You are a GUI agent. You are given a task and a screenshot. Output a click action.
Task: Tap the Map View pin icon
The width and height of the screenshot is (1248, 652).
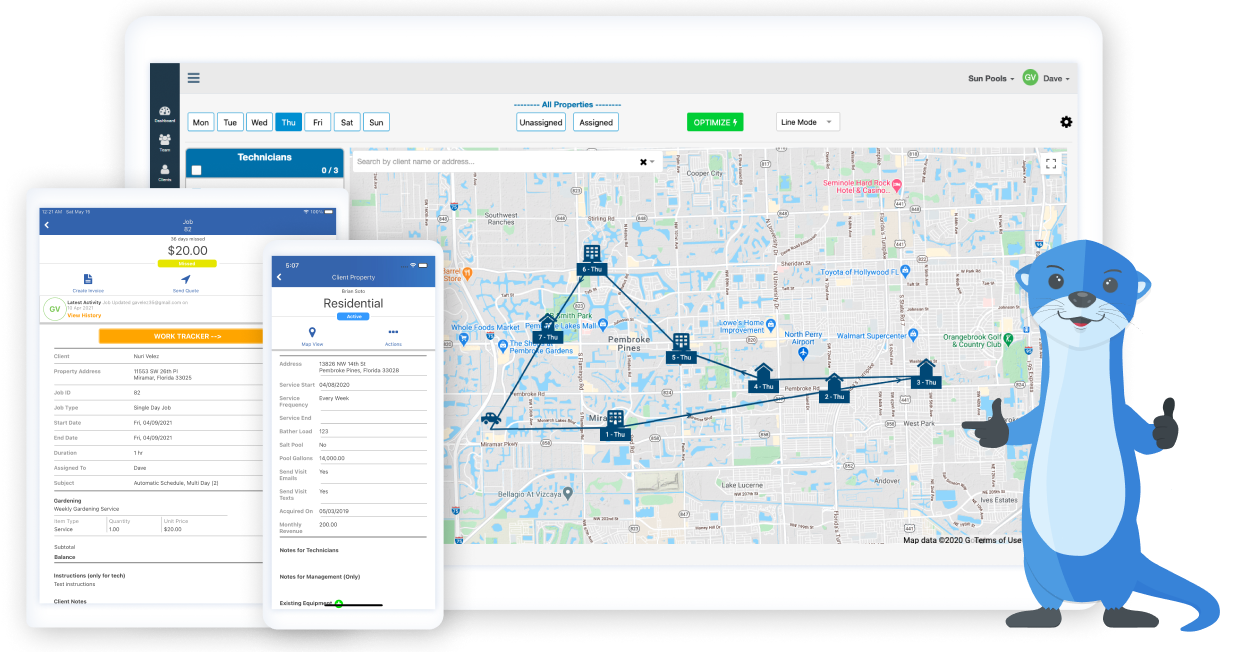point(312,333)
